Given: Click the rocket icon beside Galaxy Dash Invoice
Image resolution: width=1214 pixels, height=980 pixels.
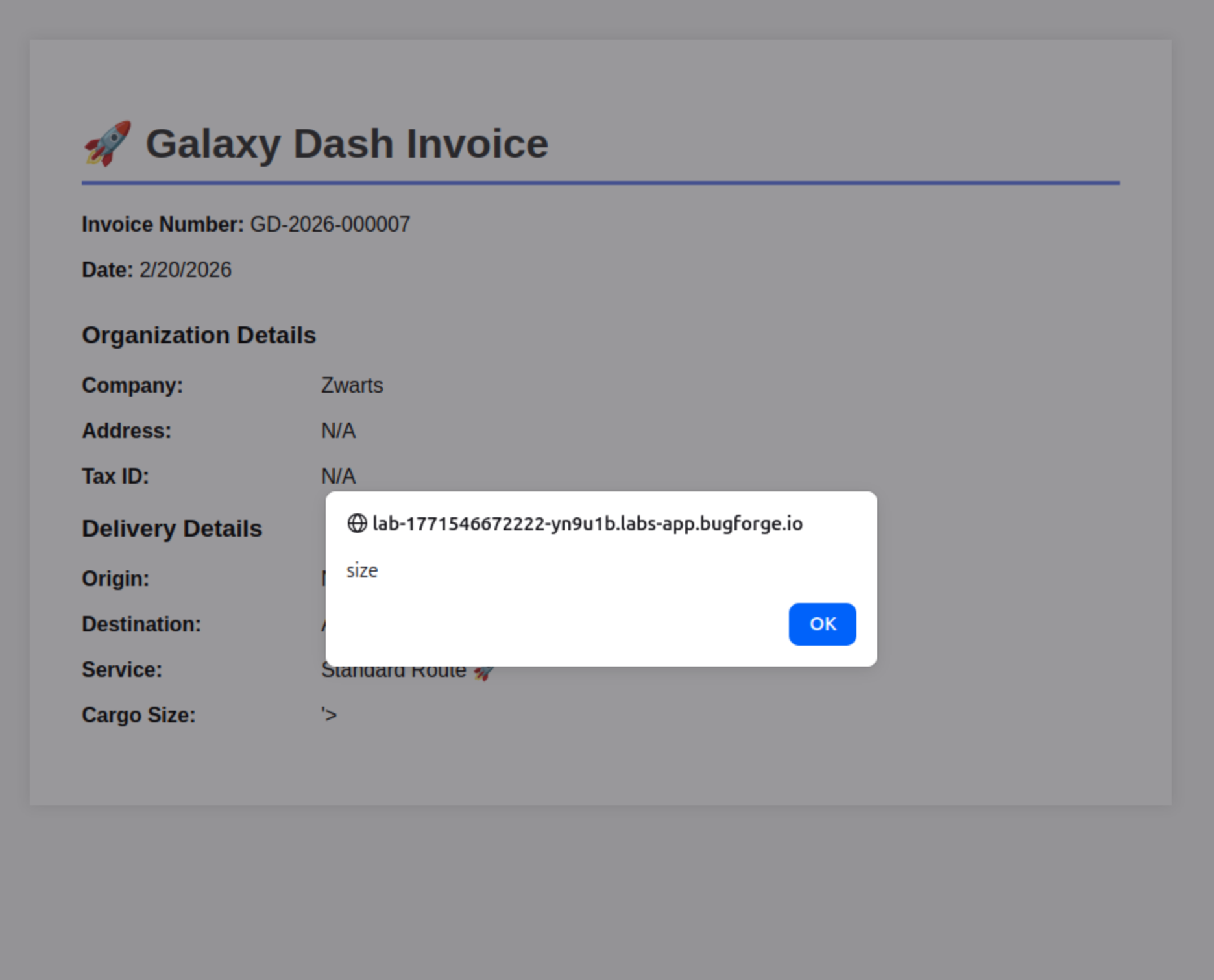Looking at the screenshot, I should point(108,143).
